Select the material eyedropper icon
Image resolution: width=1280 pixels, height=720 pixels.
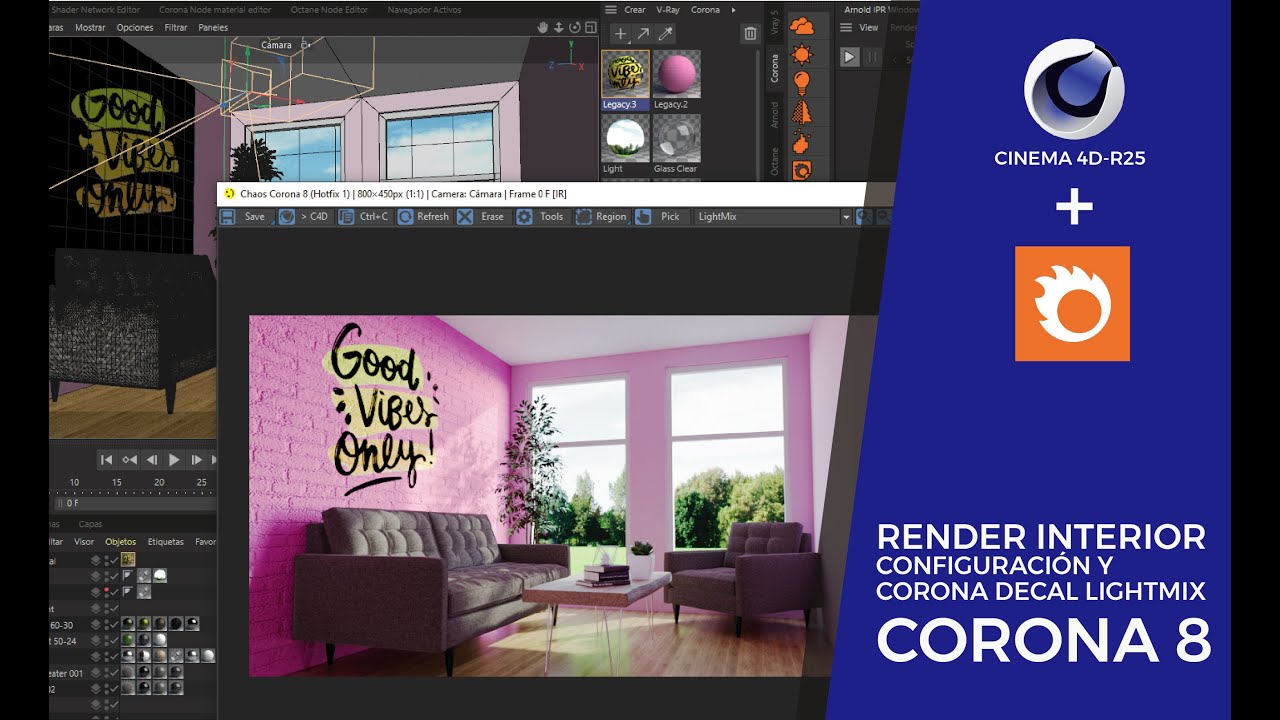tap(665, 34)
